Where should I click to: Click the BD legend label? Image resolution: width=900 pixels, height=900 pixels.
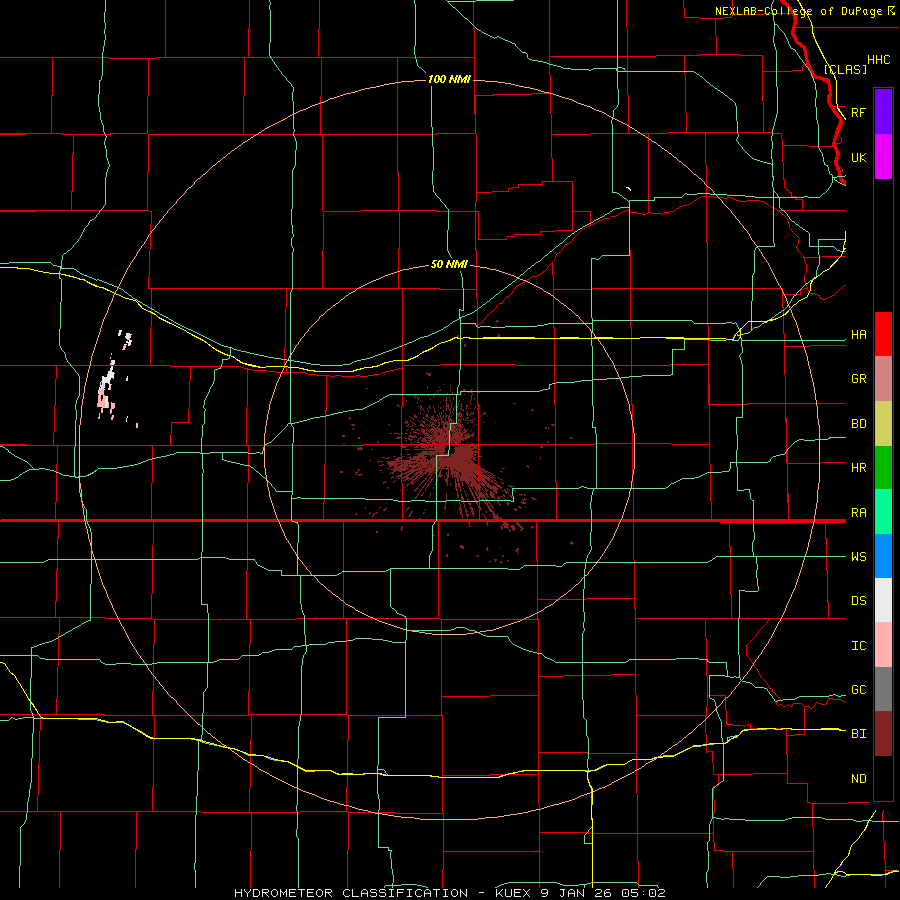pos(858,424)
